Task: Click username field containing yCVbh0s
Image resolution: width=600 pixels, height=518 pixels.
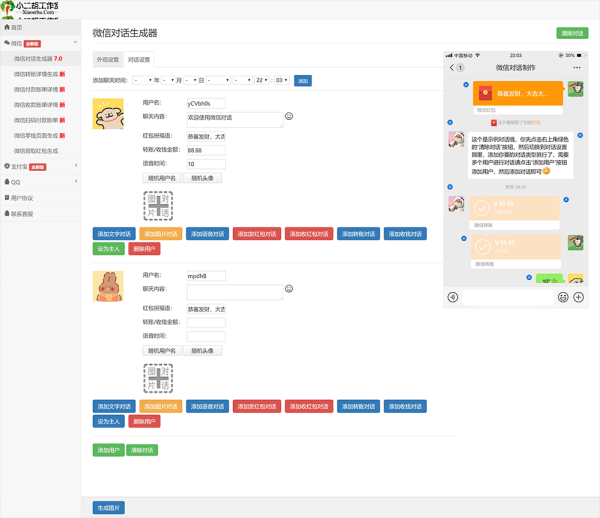Action: [206, 103]
